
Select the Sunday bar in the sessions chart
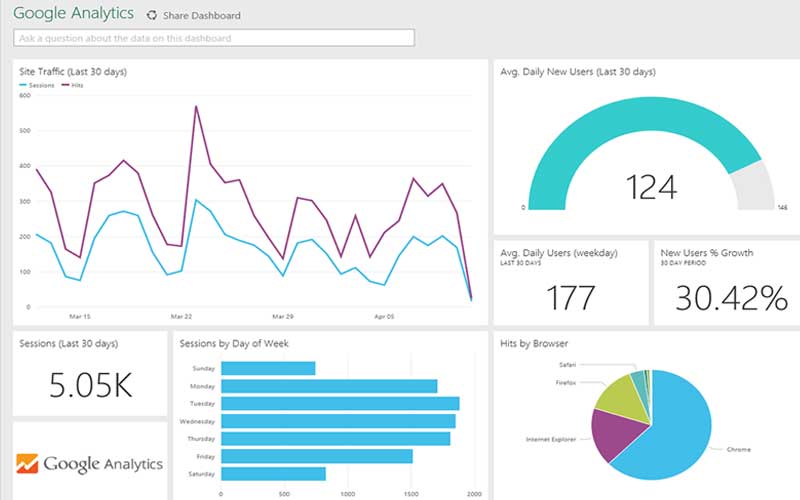268,368
